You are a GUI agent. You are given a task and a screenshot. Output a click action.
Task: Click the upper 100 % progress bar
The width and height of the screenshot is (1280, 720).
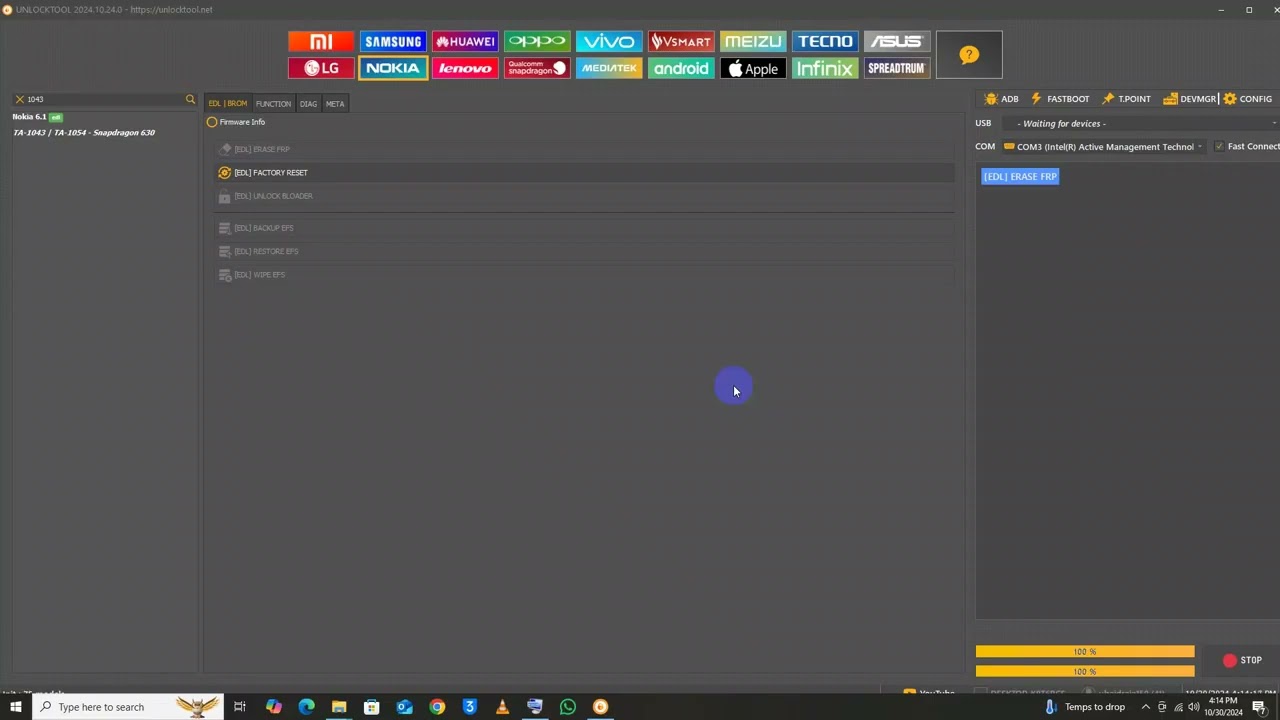pos(1085,652)
